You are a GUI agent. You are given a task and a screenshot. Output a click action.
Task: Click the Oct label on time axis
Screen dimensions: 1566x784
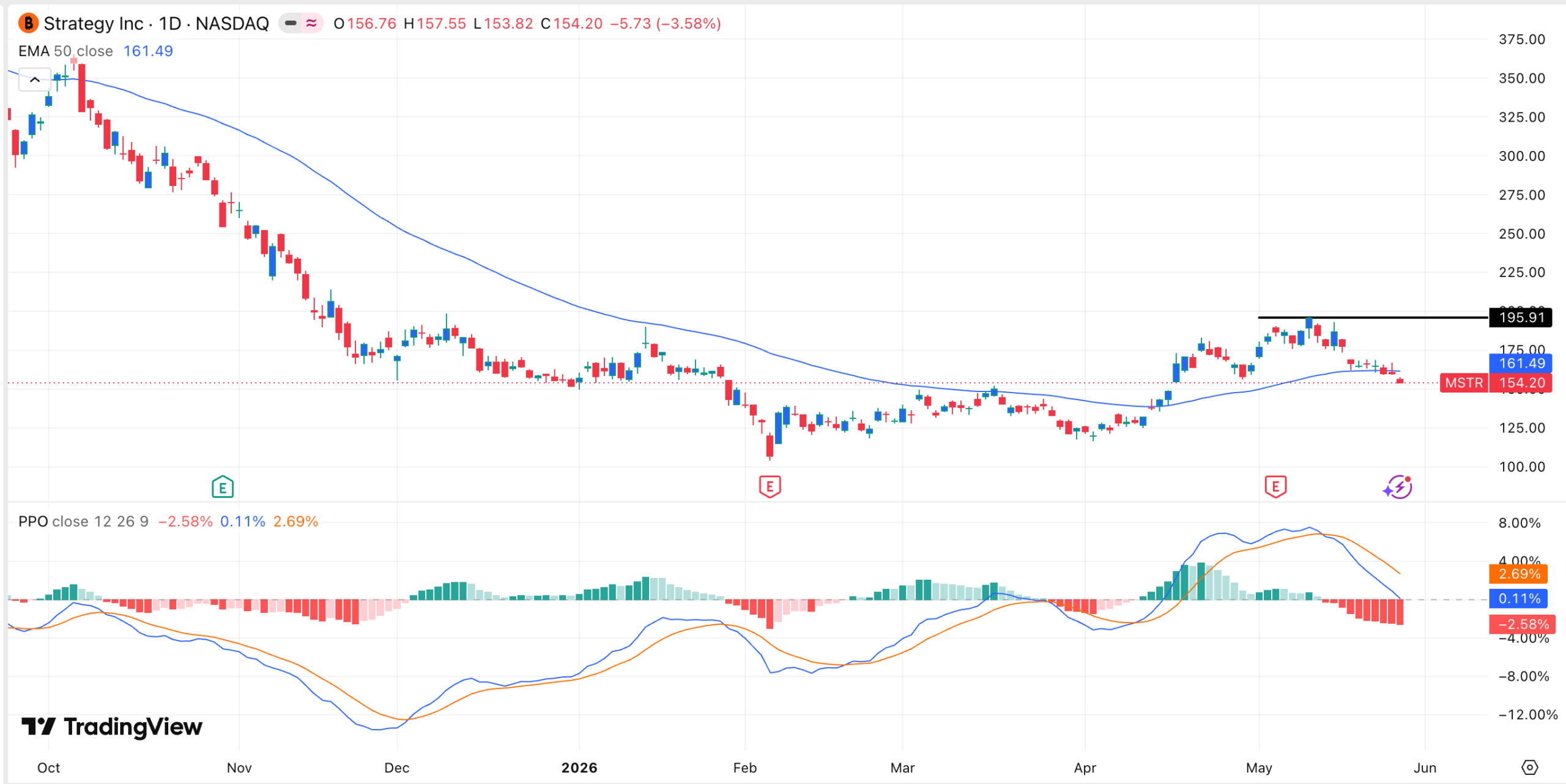(49, 767)
